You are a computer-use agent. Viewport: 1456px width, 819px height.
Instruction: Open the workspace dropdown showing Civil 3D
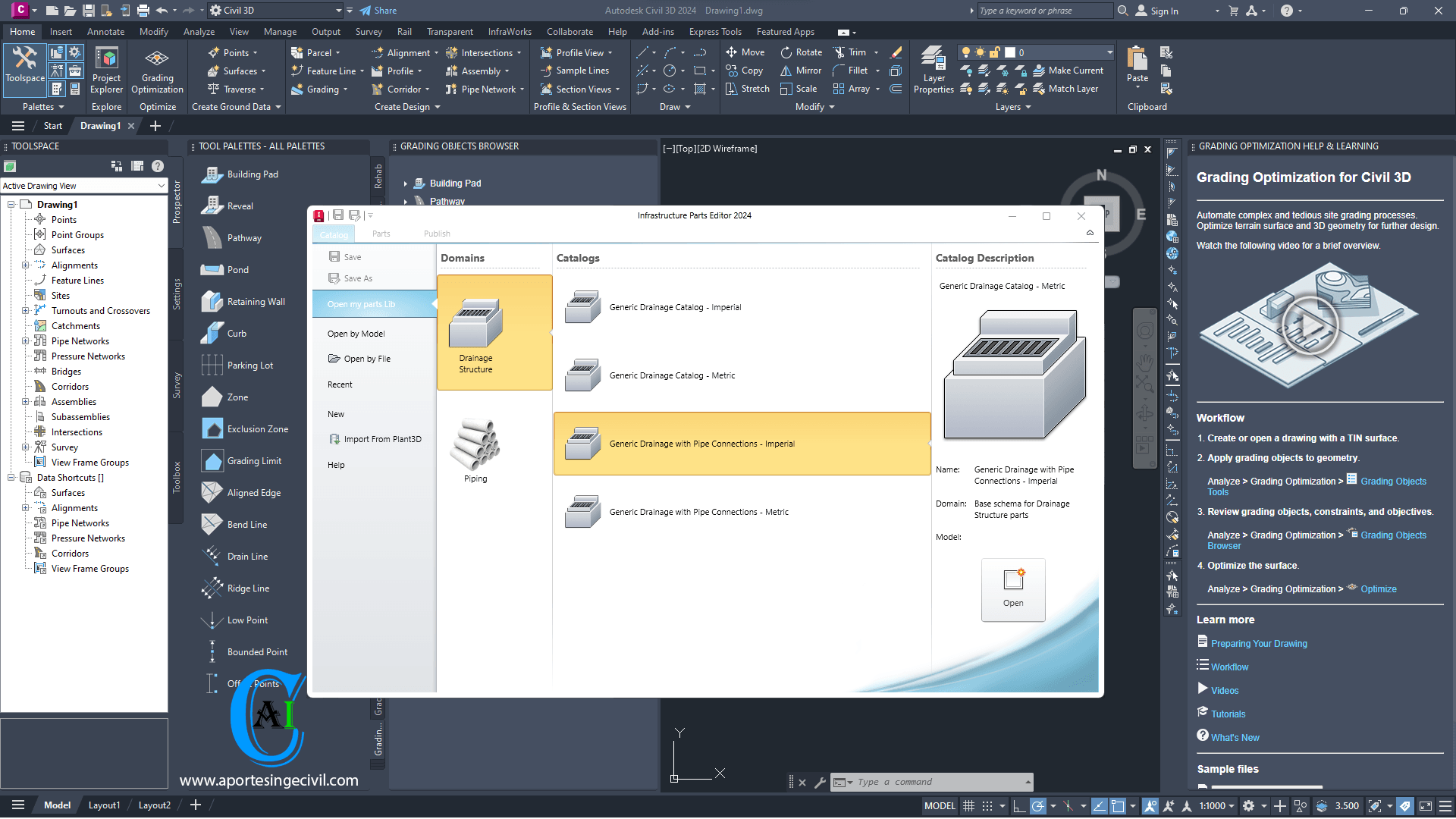click(339, 10)
